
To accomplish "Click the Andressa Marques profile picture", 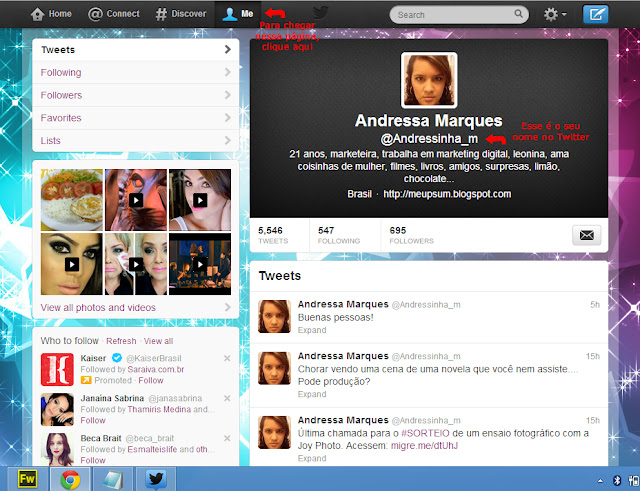I will (x=429, y=80).
